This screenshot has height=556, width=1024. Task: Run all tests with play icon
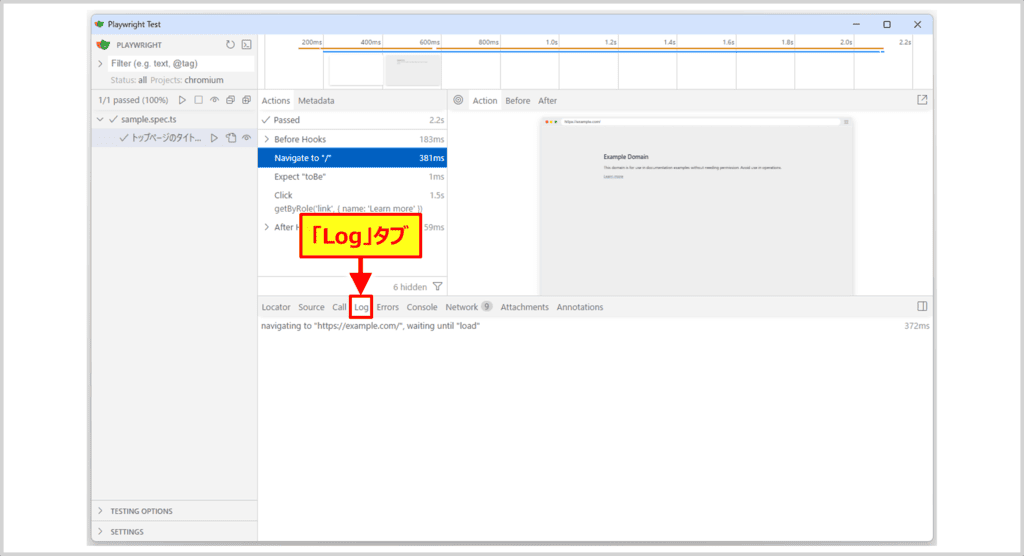tap(182, 100)
